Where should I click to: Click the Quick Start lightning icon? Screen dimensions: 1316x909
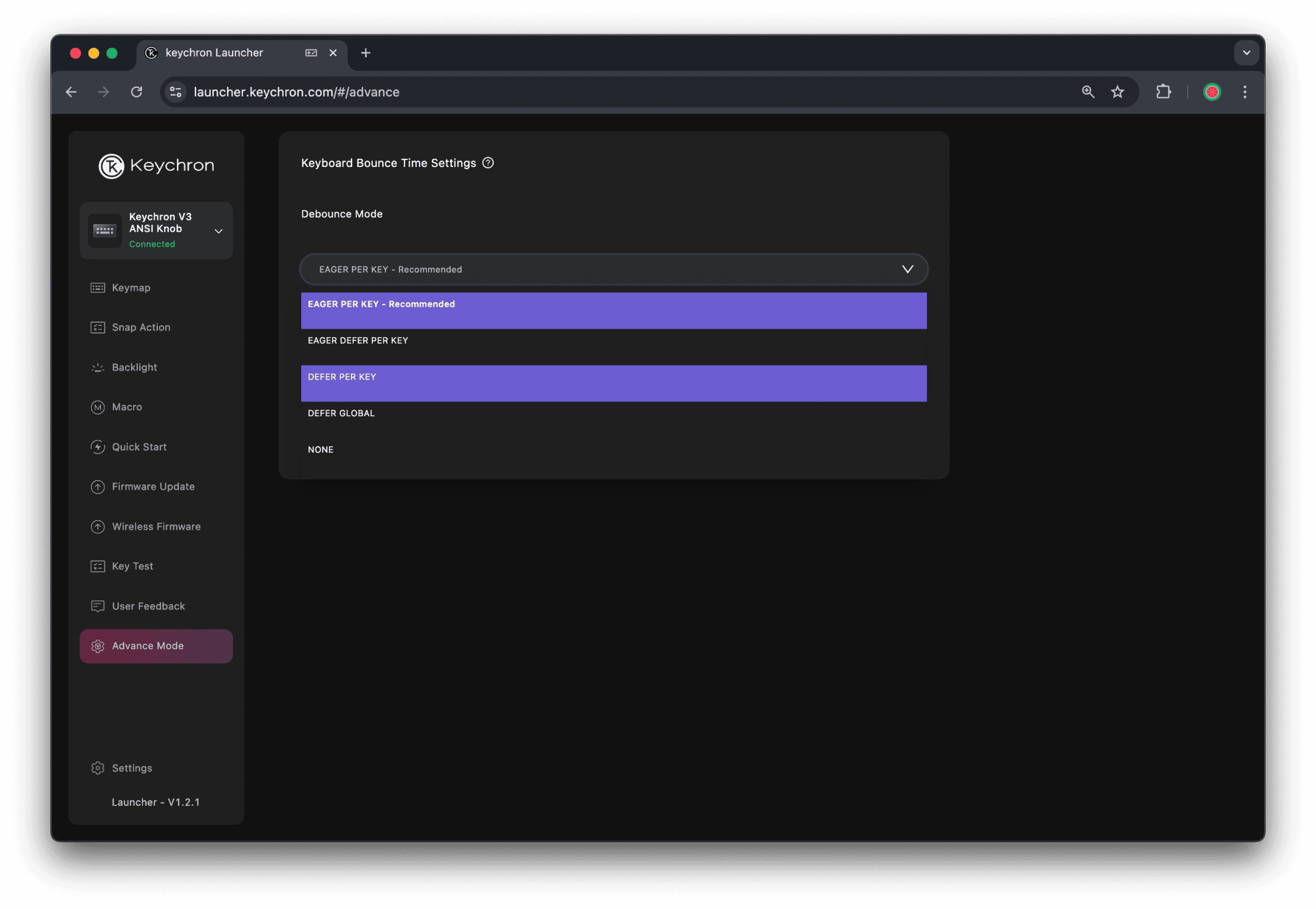[x=98, y=447]
